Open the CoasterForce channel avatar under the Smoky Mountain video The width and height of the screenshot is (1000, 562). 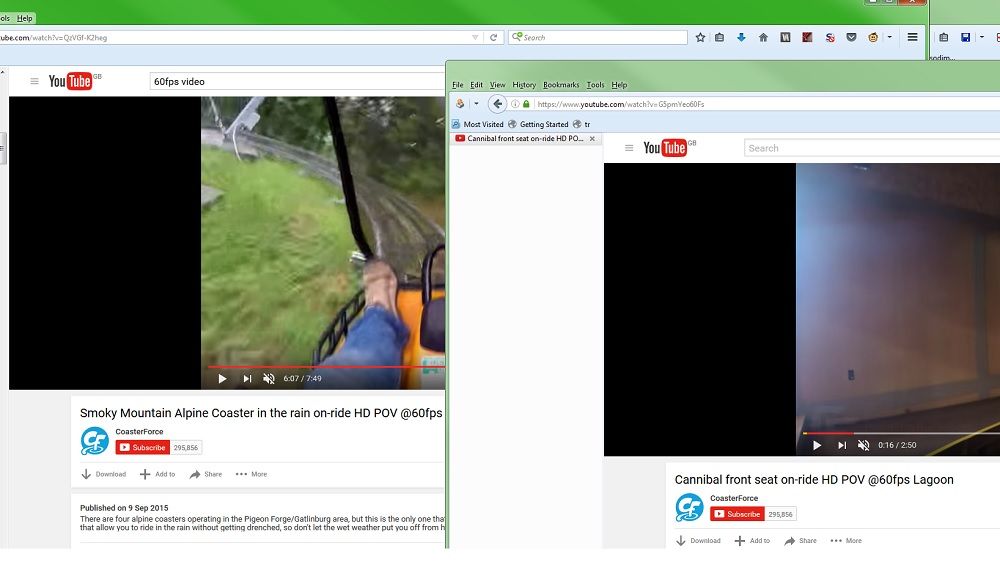[x=94, y=441]
